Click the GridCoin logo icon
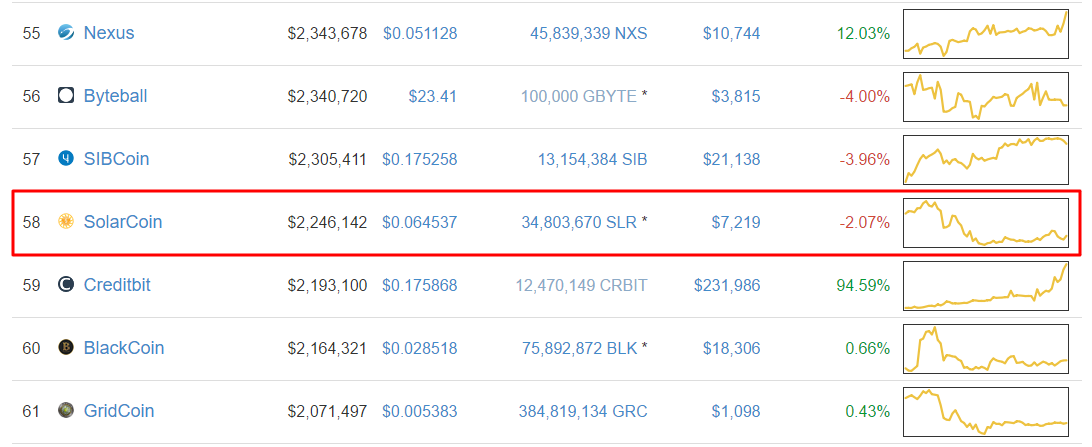Image resolution: width=1092 pixels, height=447 pixels. [x=65, y=411]
